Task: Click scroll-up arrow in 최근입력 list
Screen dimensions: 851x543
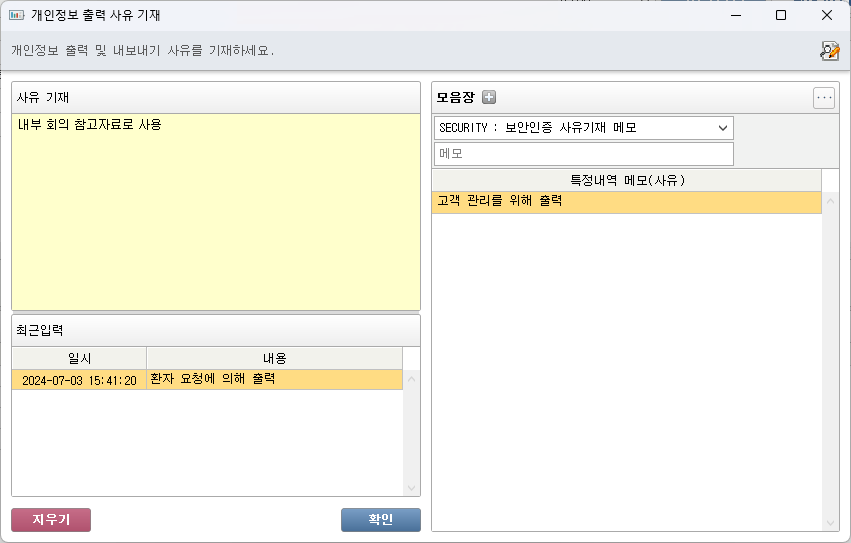Action: [411, 378]
